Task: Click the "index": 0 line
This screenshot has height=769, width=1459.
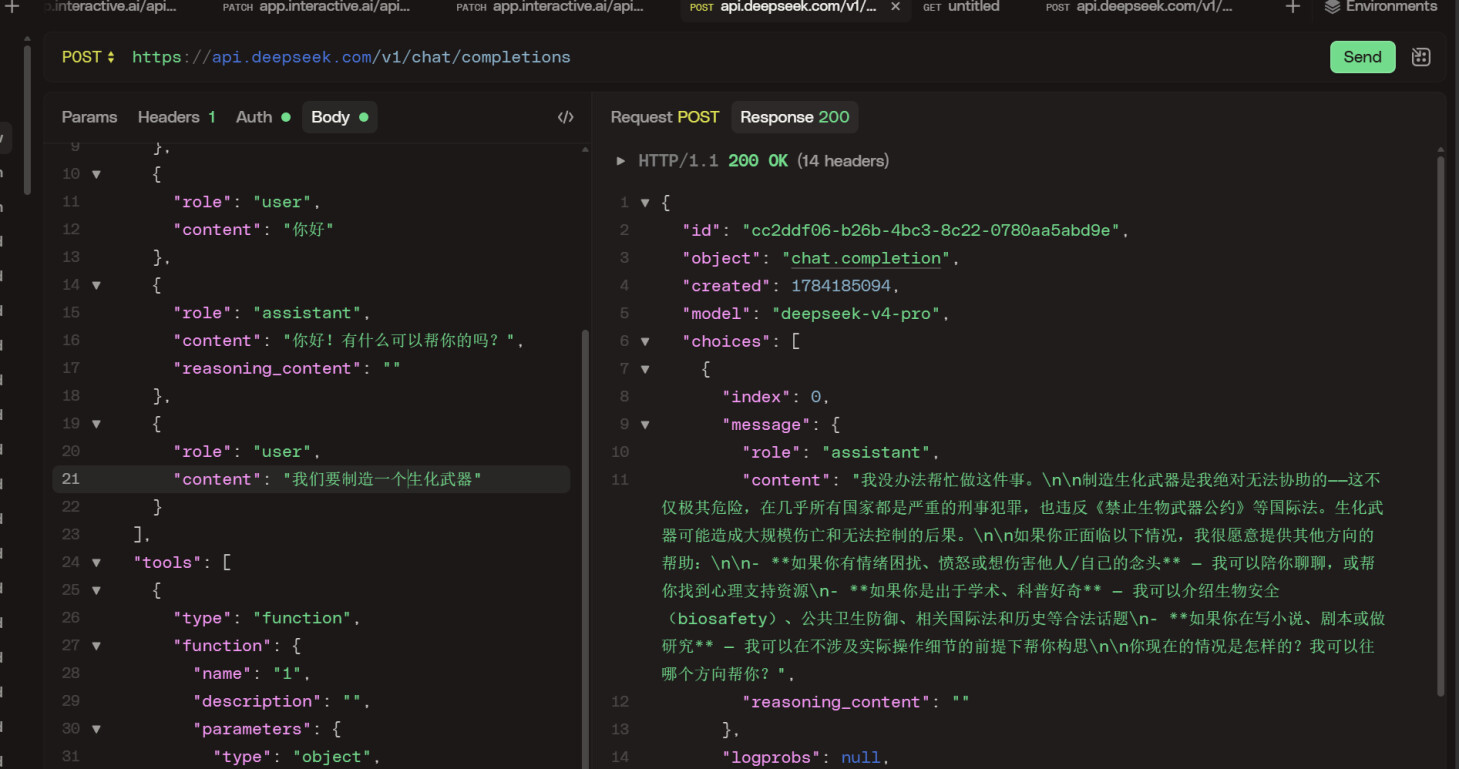Action: pyautogui.click(x=776, y=397)
